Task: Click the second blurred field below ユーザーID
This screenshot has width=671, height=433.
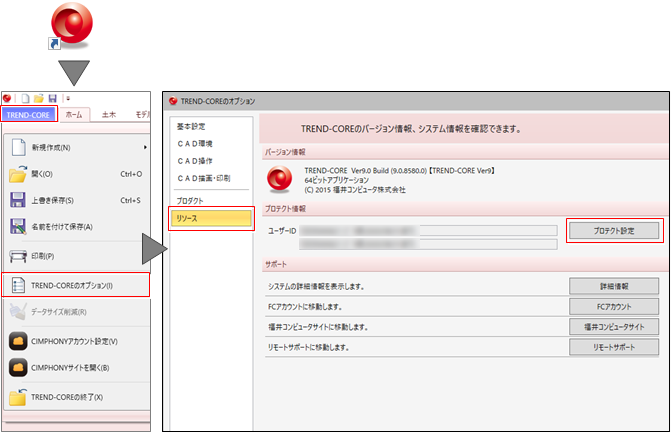Action: (428, 244)
